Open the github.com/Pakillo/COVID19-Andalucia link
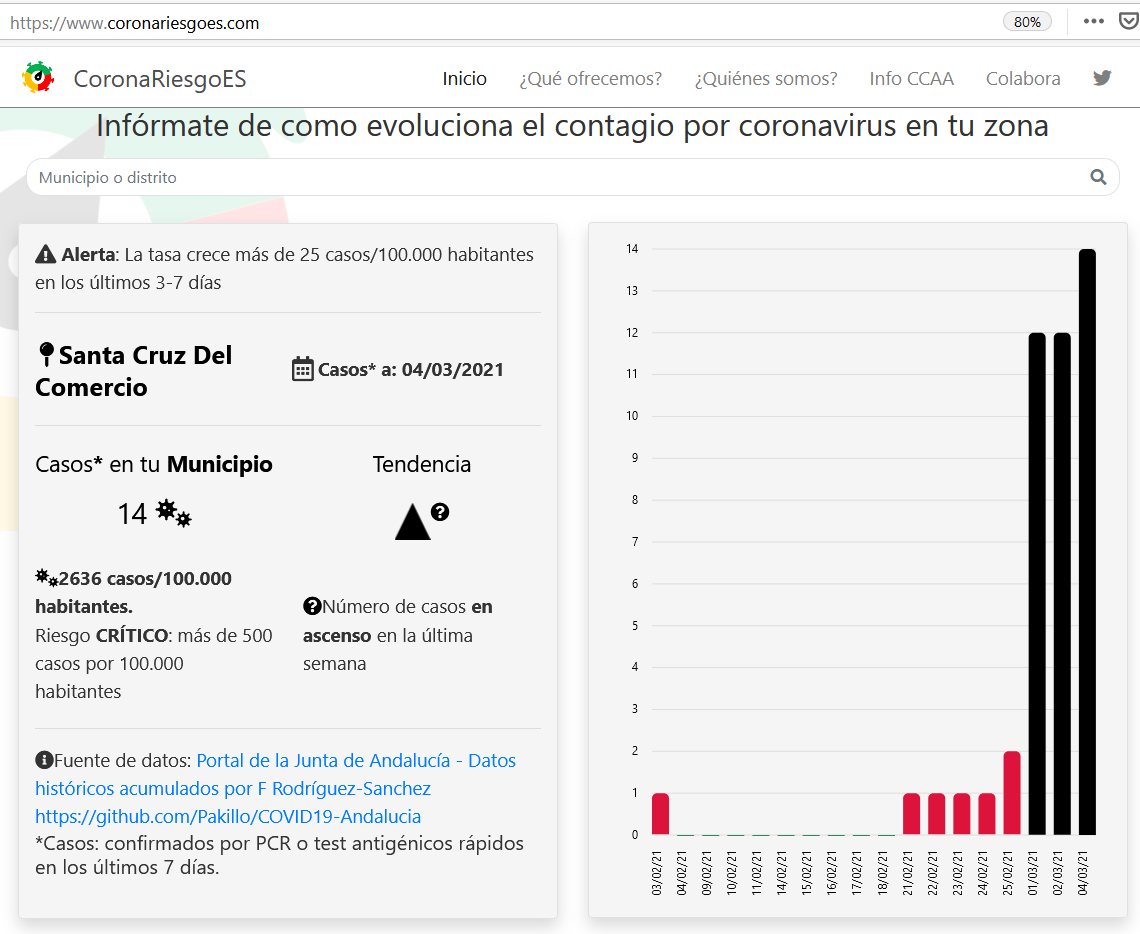Viewport: 1140px width, 934px height. tap(228, 816)
